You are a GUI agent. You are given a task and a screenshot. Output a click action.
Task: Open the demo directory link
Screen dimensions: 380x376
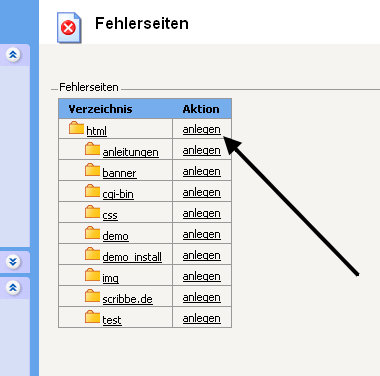[115, 236]
